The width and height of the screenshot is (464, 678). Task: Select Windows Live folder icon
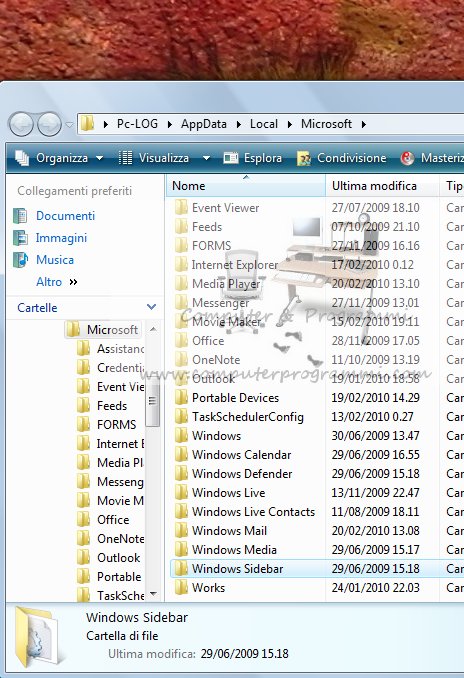pyautogui.click(x=181, y=493)
